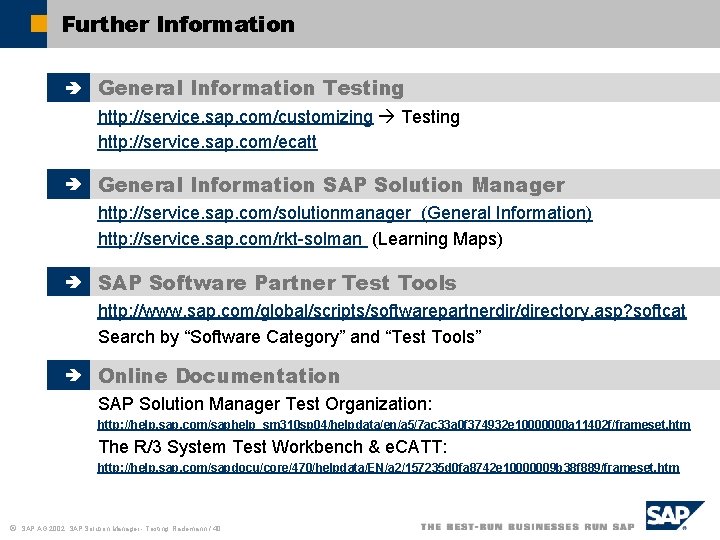Viewport: 720px width, 540px height.
Task: Visit the softwarepartnerdir directory link
Action: [x=392, y=311]
